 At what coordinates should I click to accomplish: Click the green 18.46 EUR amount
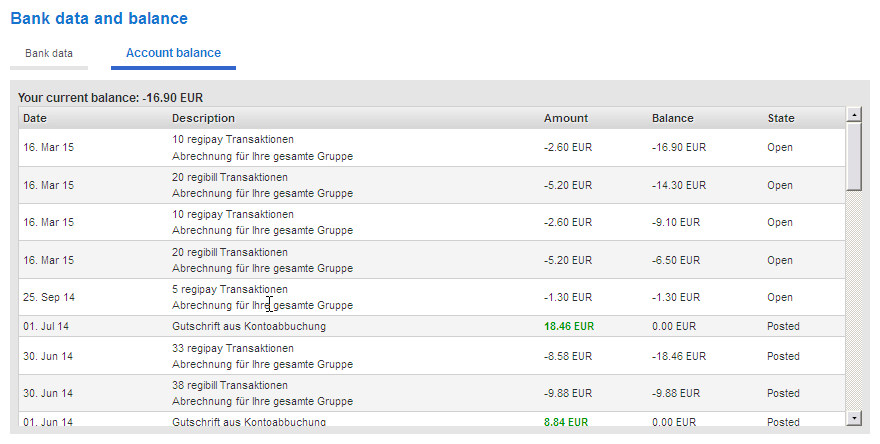click(569, 327)
